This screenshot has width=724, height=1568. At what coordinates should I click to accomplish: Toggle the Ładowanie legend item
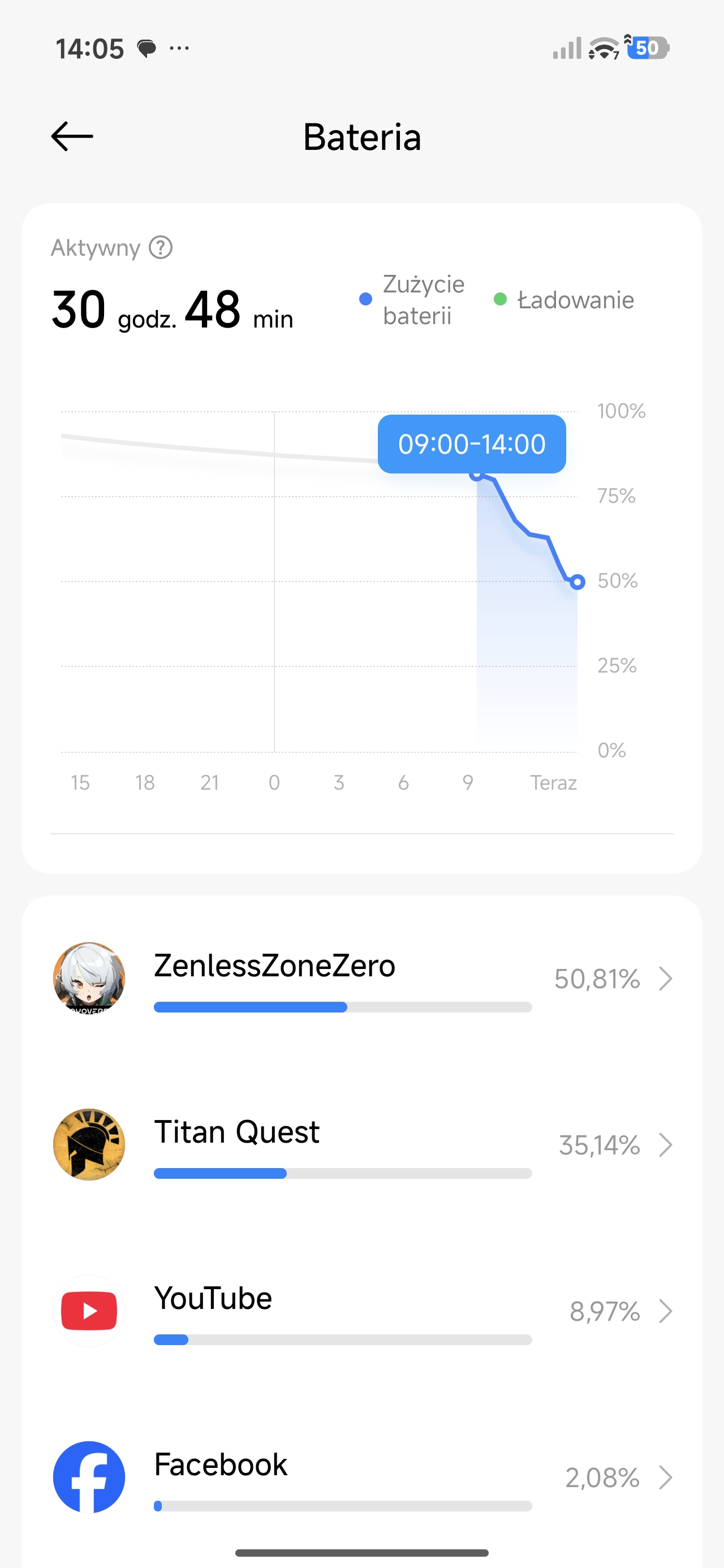(x=565, y=299)
